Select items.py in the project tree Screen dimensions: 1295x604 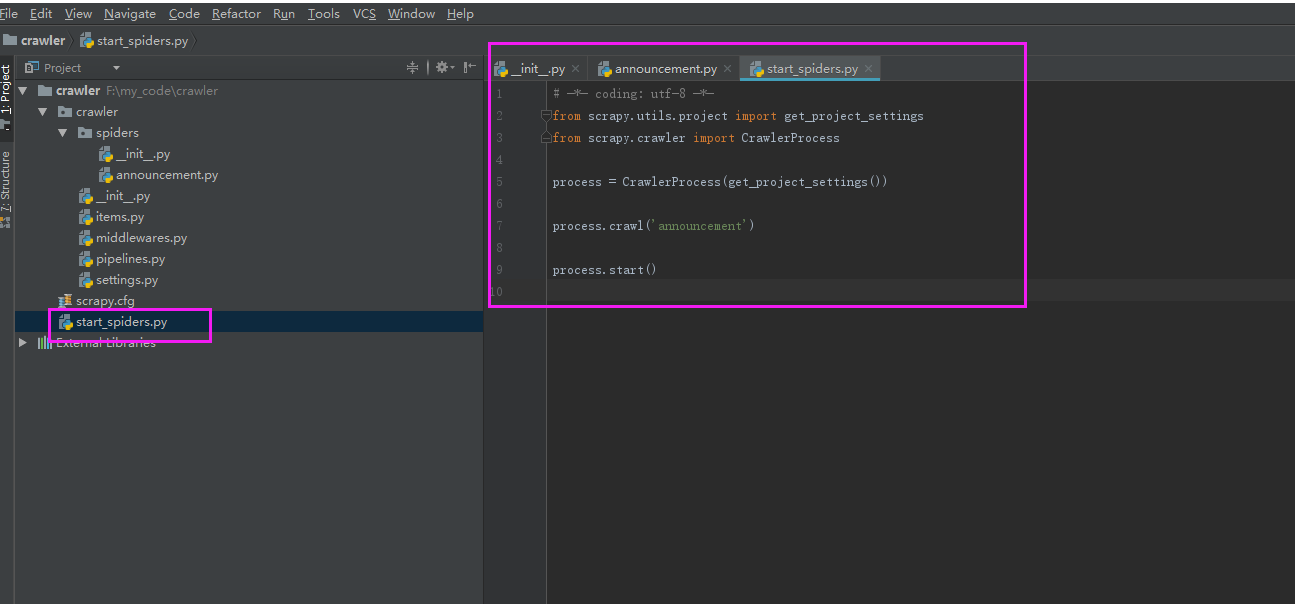click(x=120, y=217)
